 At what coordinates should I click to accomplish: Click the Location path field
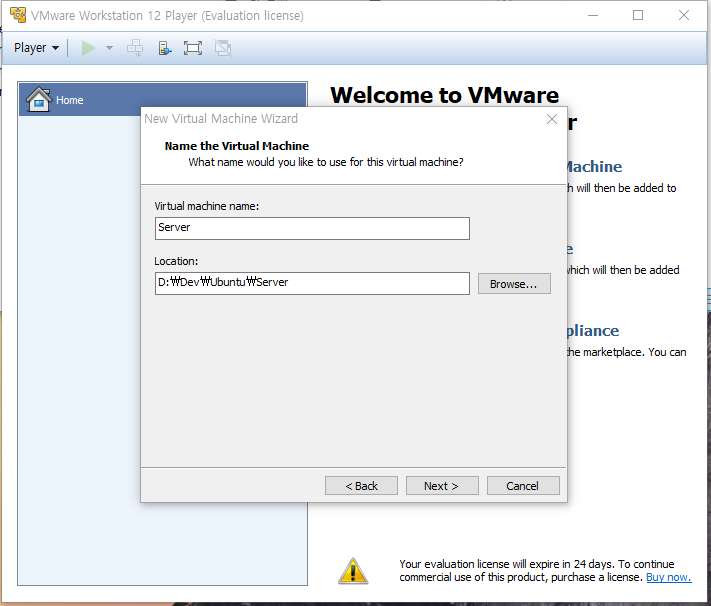(x=312, y=283)
